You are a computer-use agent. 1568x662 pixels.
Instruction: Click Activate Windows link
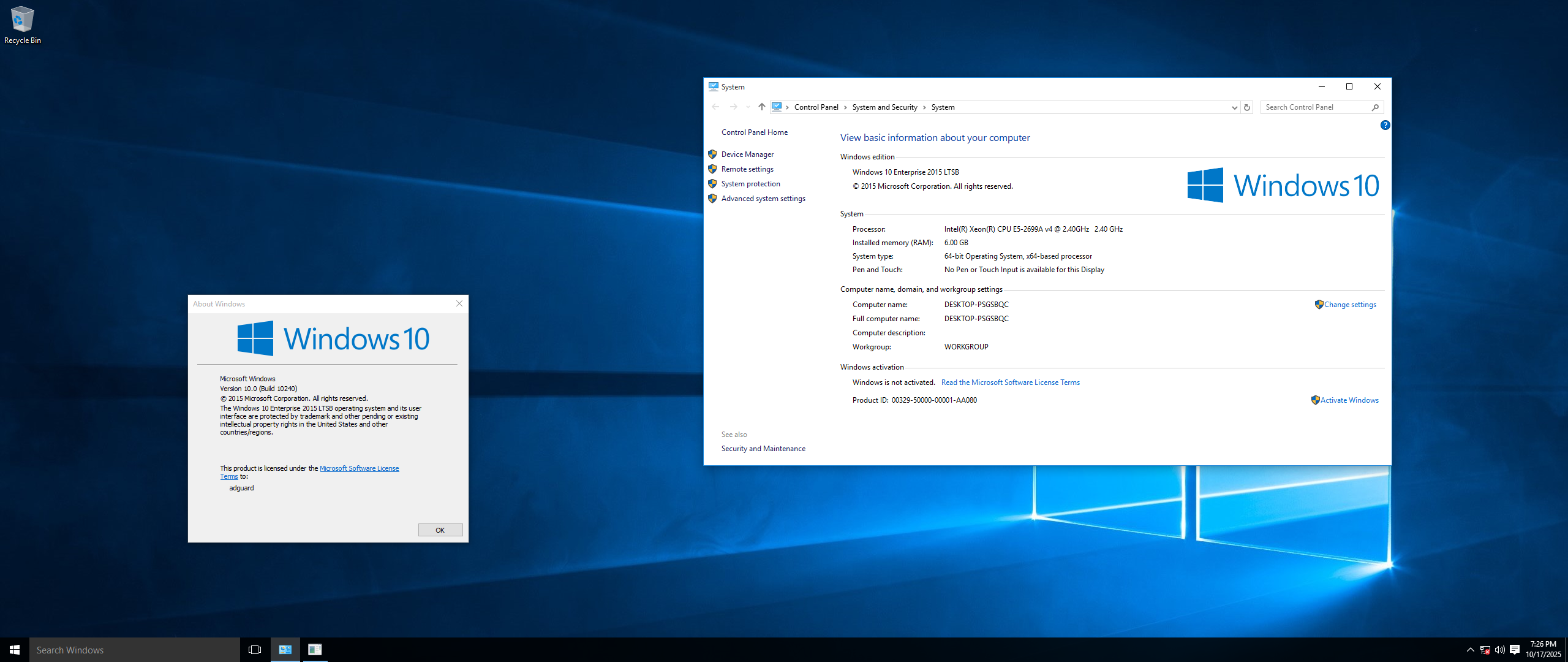(x=1349, y=400)
